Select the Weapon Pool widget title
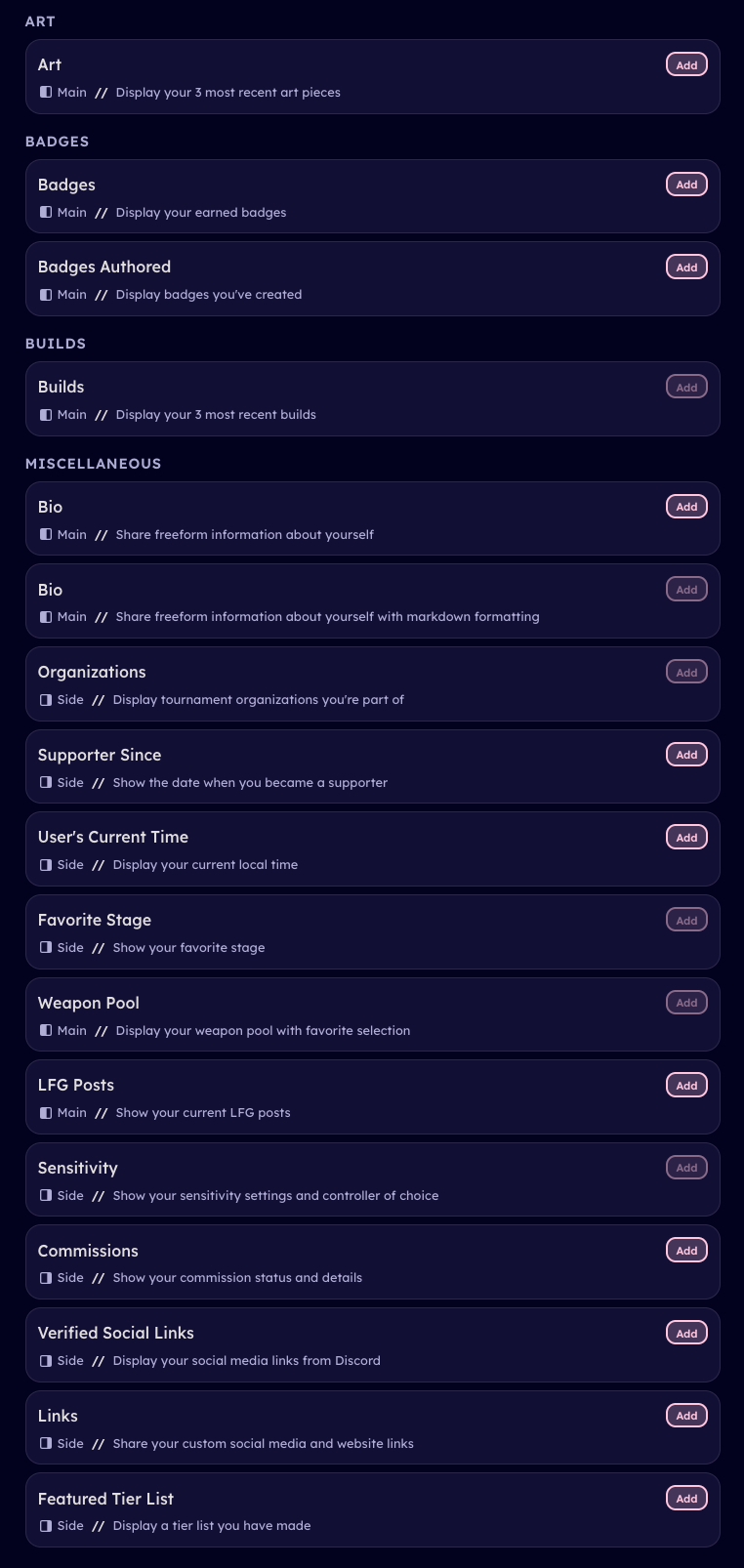This screenshot has width=744, height=1568. click(89, 1004)
